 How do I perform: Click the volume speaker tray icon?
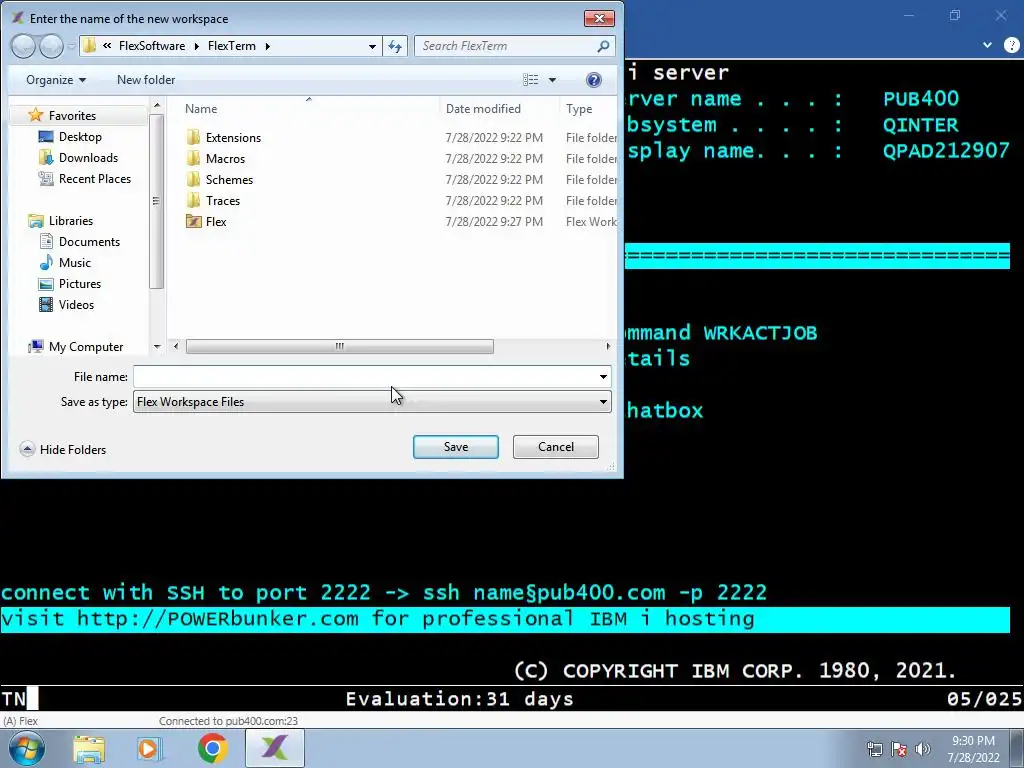[923, 749]
